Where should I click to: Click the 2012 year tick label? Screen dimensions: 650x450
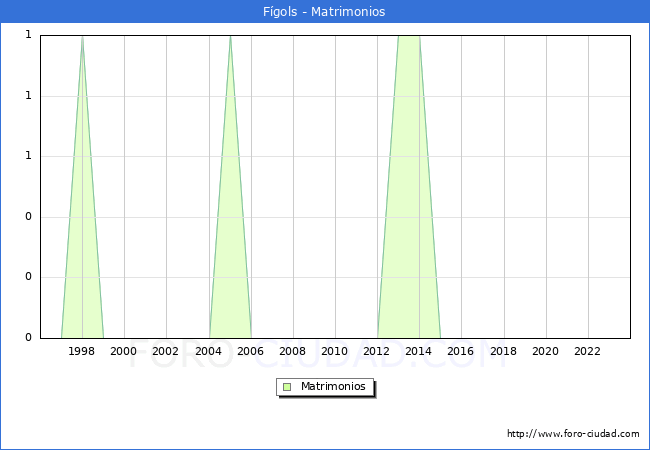377,351
